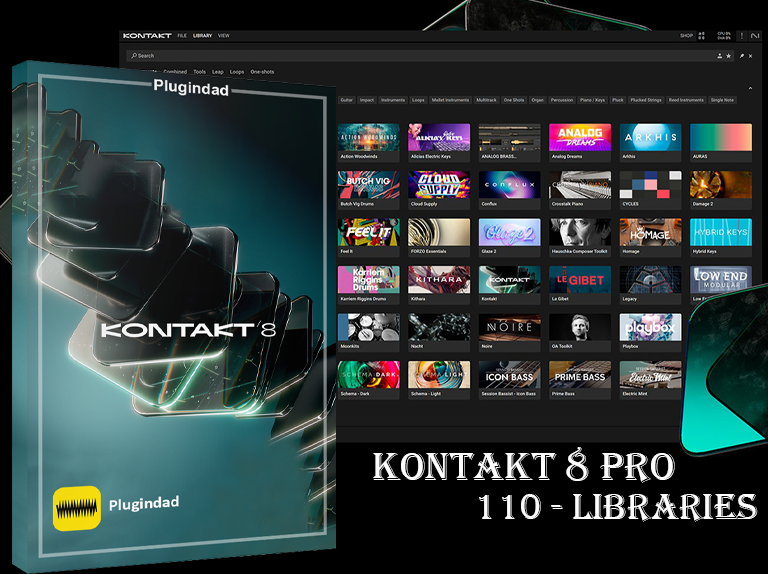Open the user content filter icon

[720, 56]
